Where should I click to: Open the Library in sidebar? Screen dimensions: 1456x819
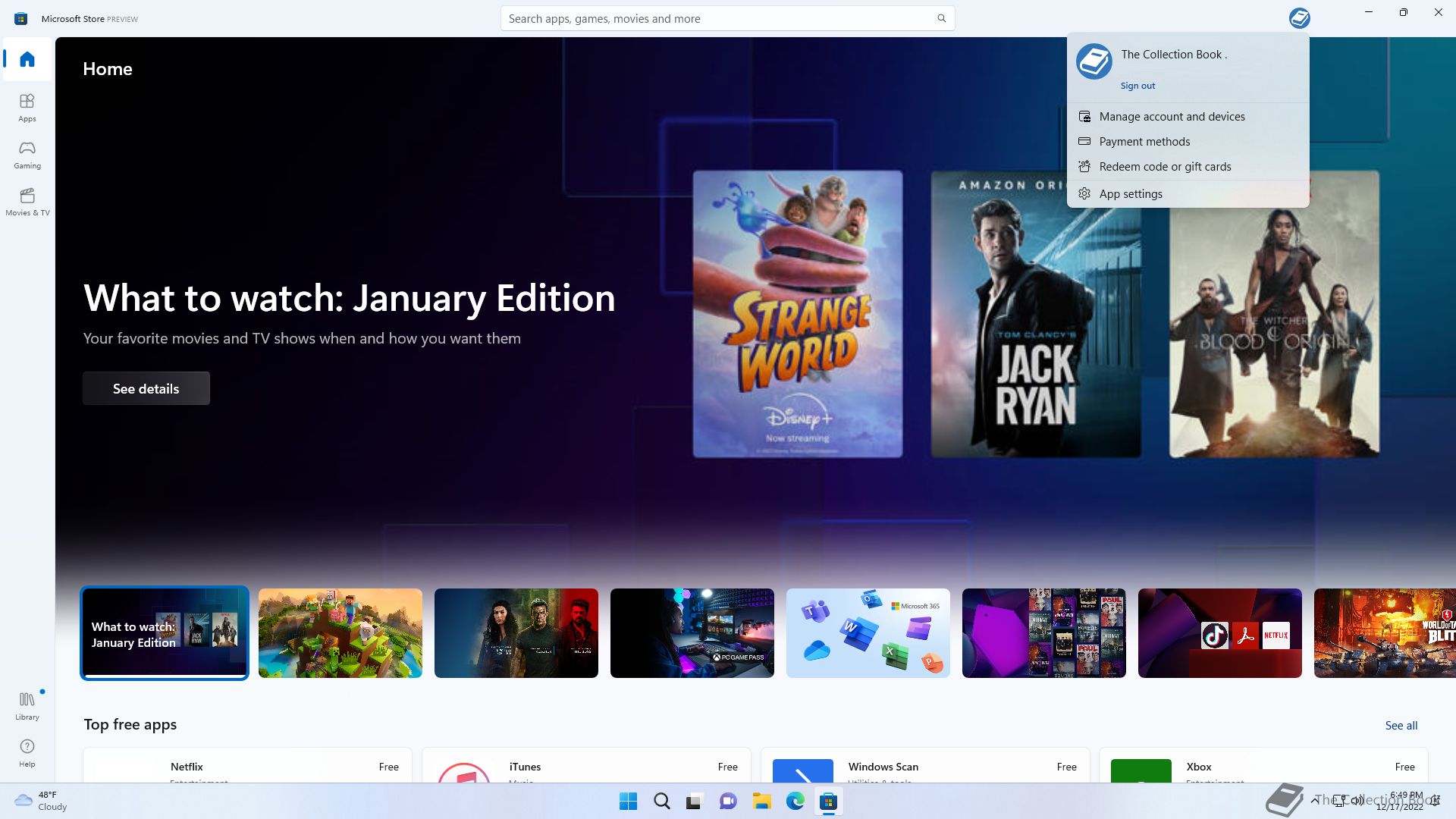pyautogui.click(x=27, y=705)
